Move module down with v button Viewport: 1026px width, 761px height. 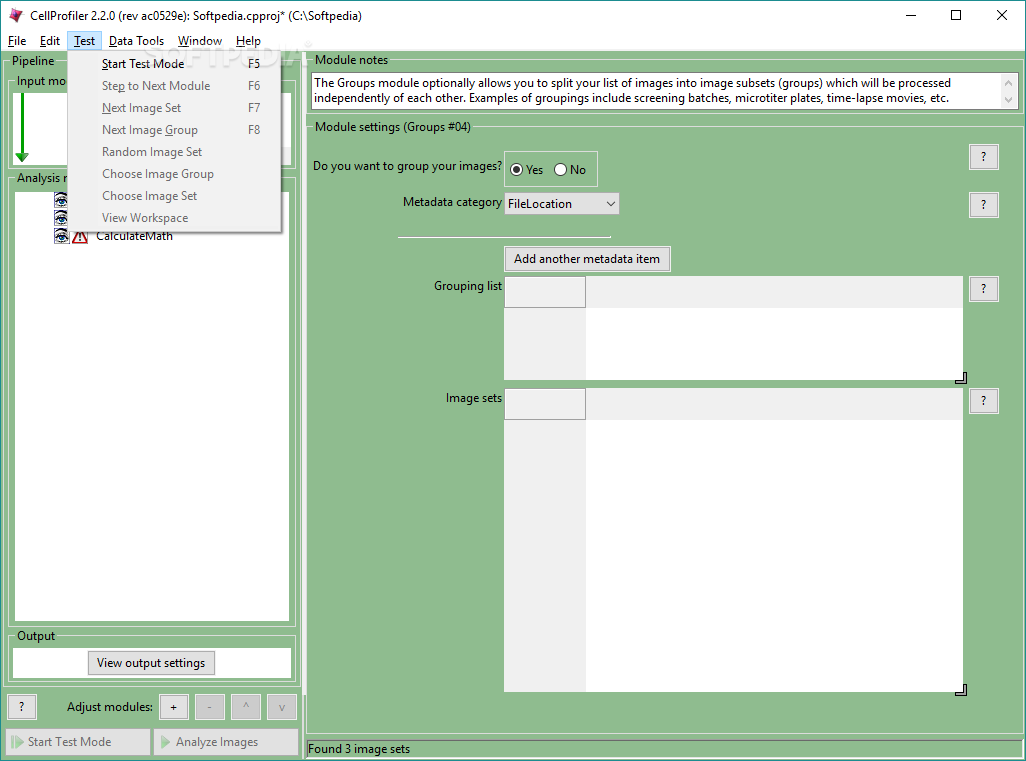coord(282,707)
